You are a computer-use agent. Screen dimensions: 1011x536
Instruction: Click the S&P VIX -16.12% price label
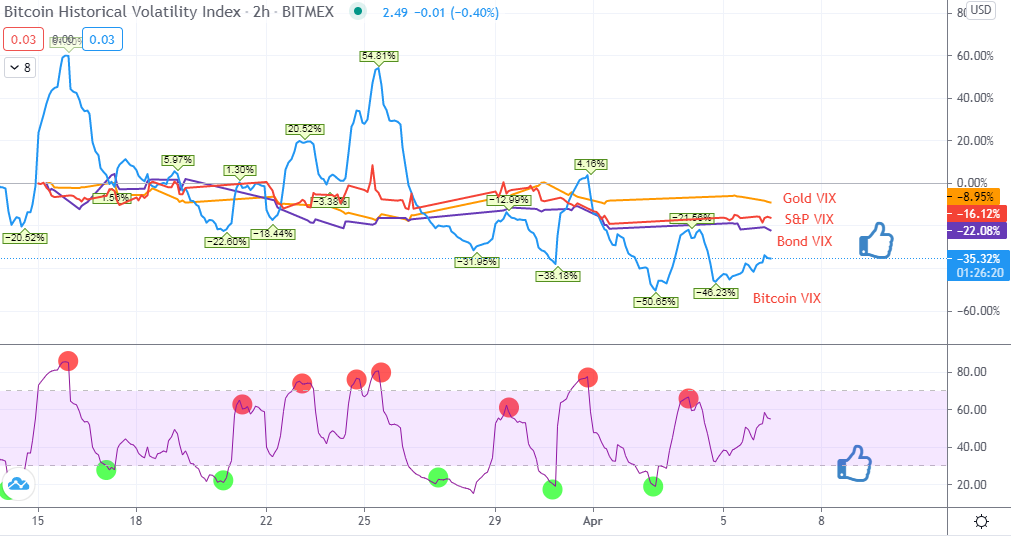(x=976, y=213)
